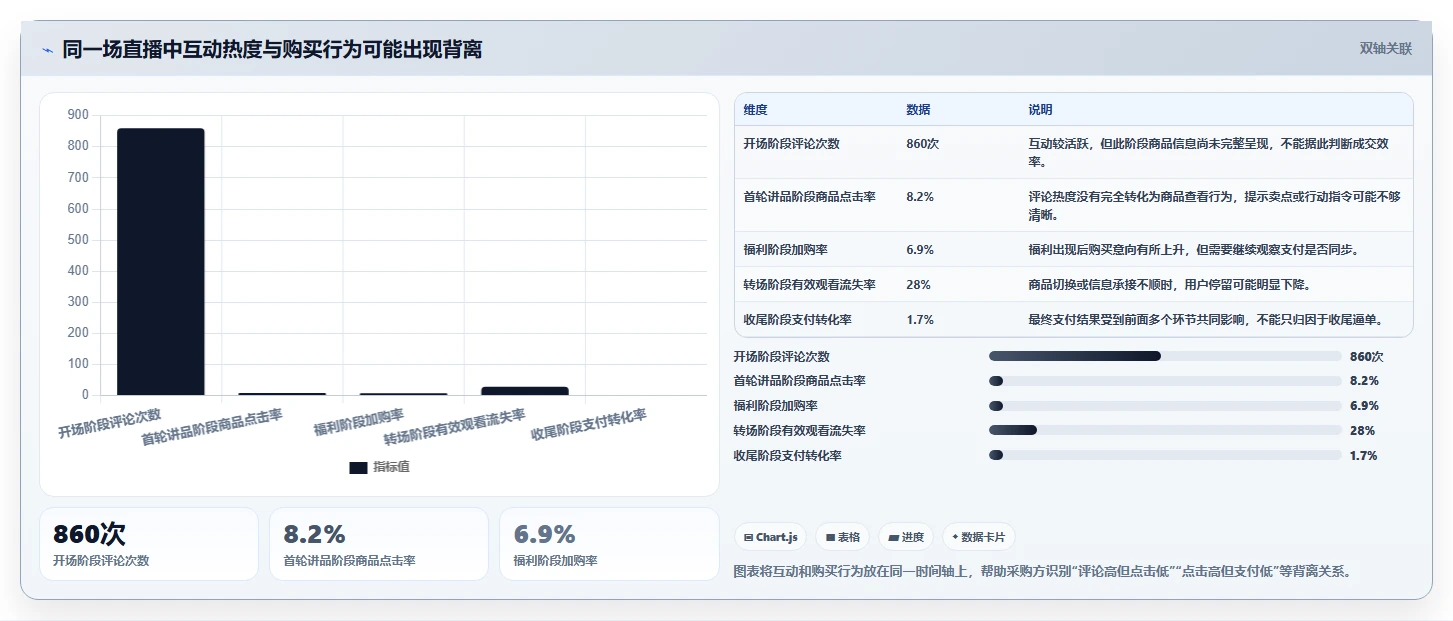Click table cell 福利阶段加购率
The width and height of the screenshot is (1453, 621).
[x=786, y=249]
